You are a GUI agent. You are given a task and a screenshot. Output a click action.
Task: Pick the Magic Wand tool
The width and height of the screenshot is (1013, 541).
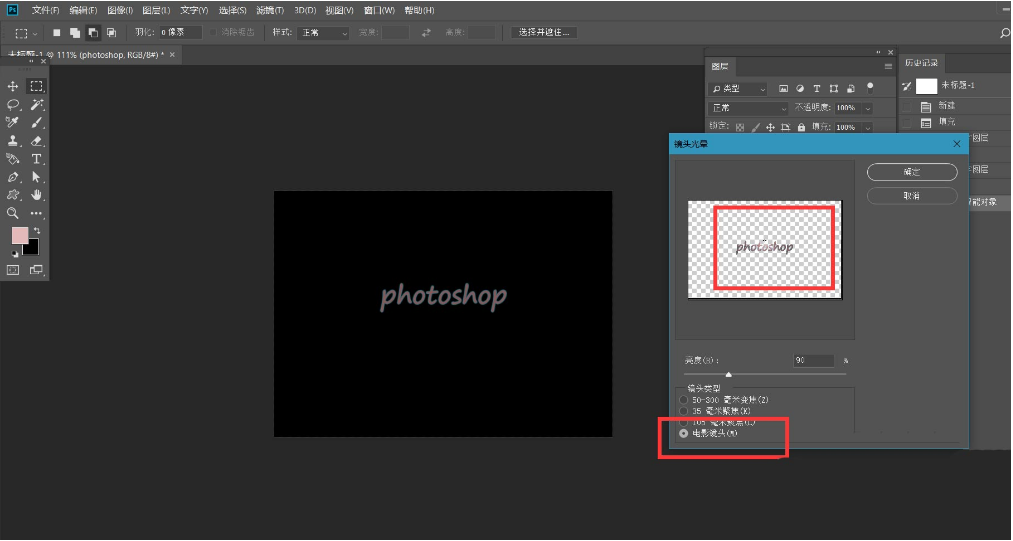pyautogui.click(x=37, y=105)
